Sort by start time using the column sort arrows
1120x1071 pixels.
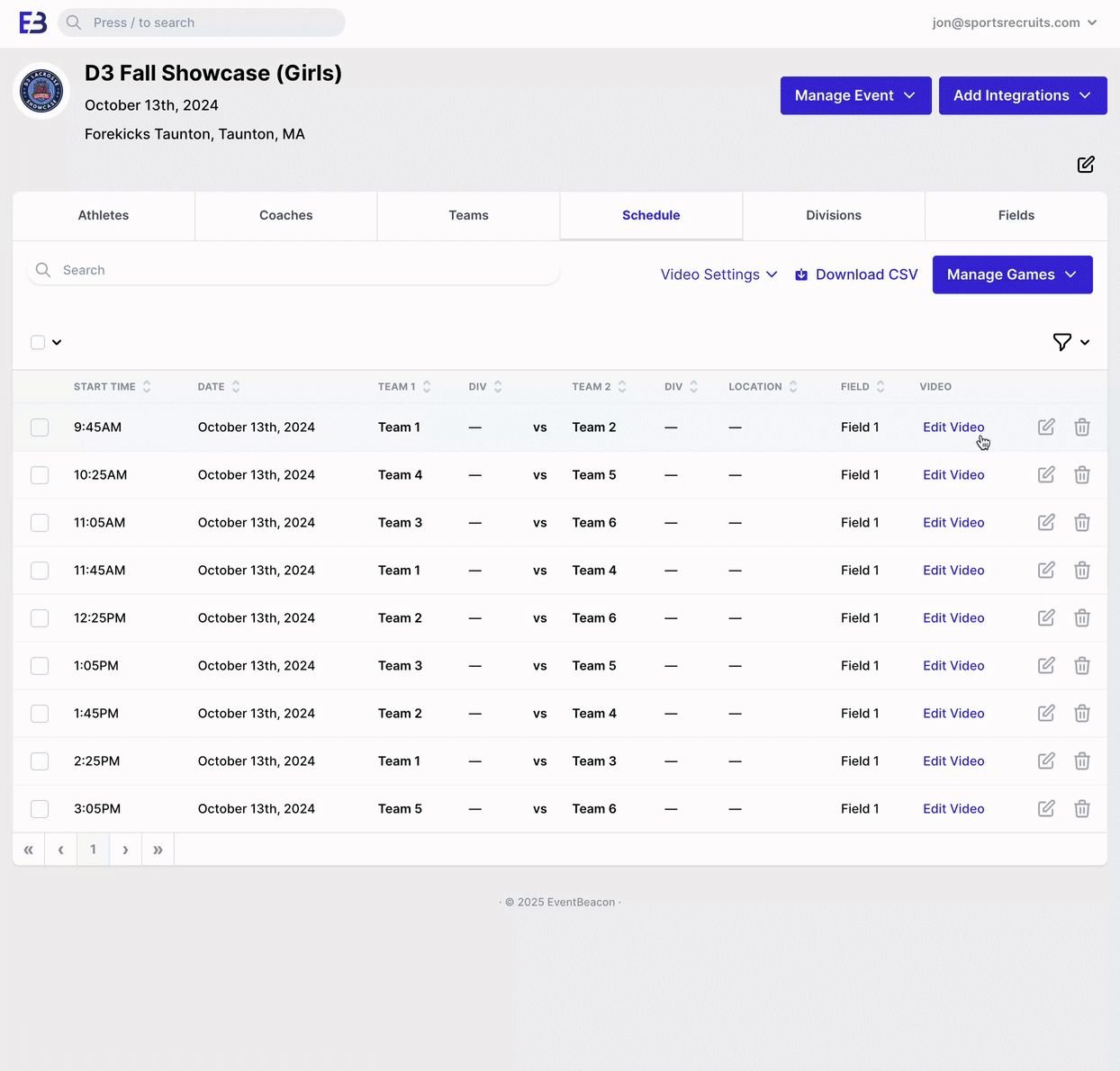coord(147,387)
